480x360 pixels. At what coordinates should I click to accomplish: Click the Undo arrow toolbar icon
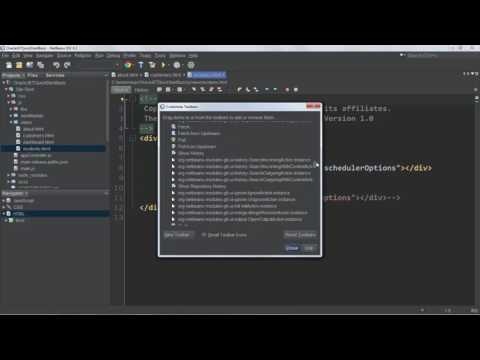pyautogui.click(x=56, y=65)
